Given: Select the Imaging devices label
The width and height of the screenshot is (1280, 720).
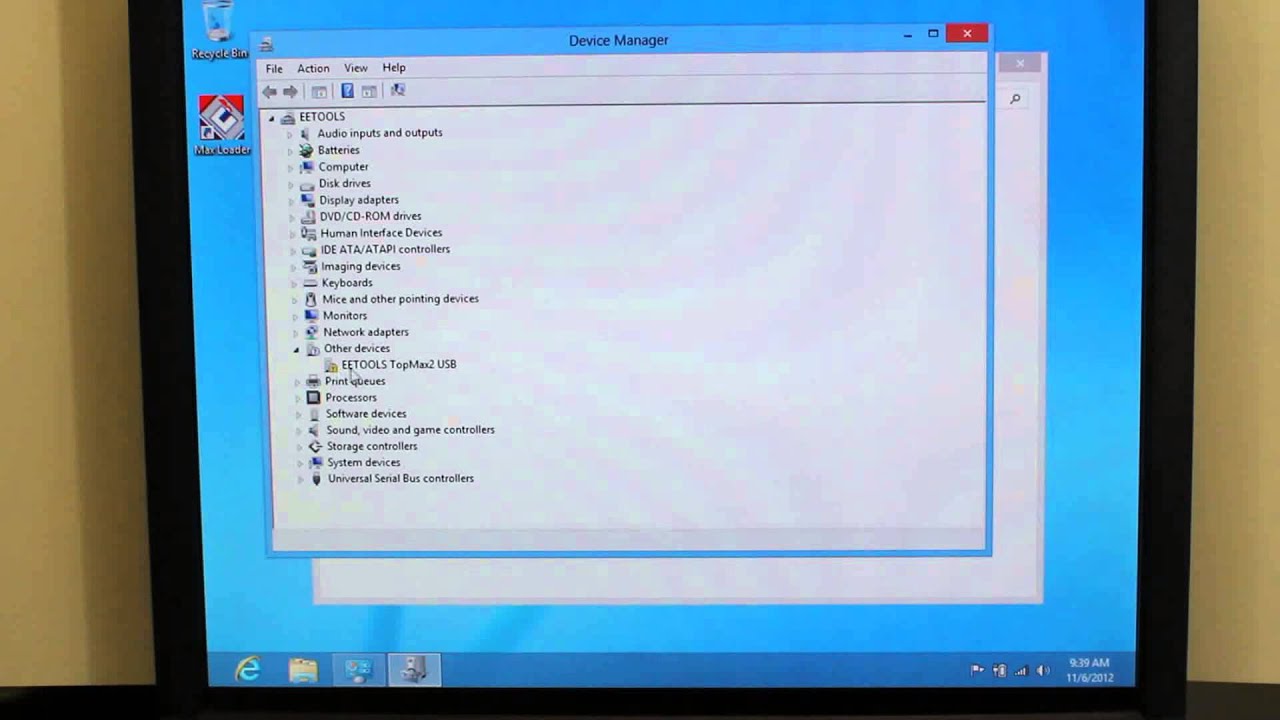Looking at the screenshot, I should (361, 266).
